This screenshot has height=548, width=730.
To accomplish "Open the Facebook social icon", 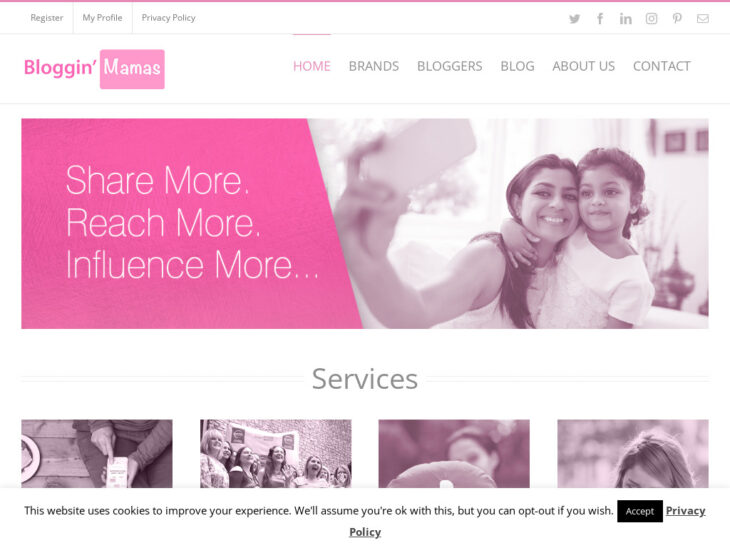I will [x=600, y=19].
